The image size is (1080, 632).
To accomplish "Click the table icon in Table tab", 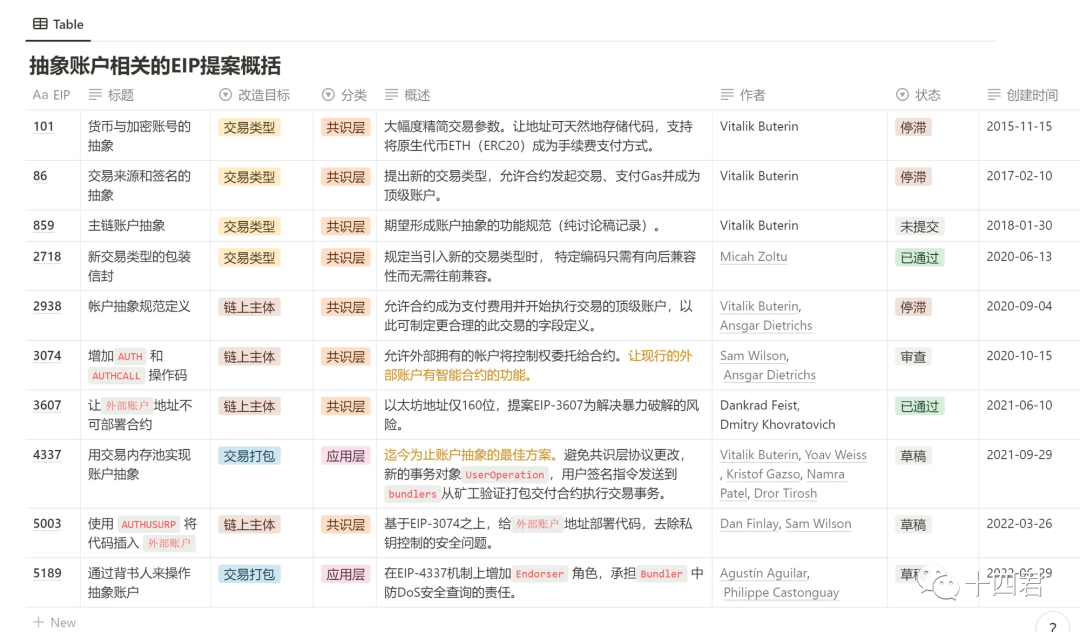I will (x=40, y=24).
